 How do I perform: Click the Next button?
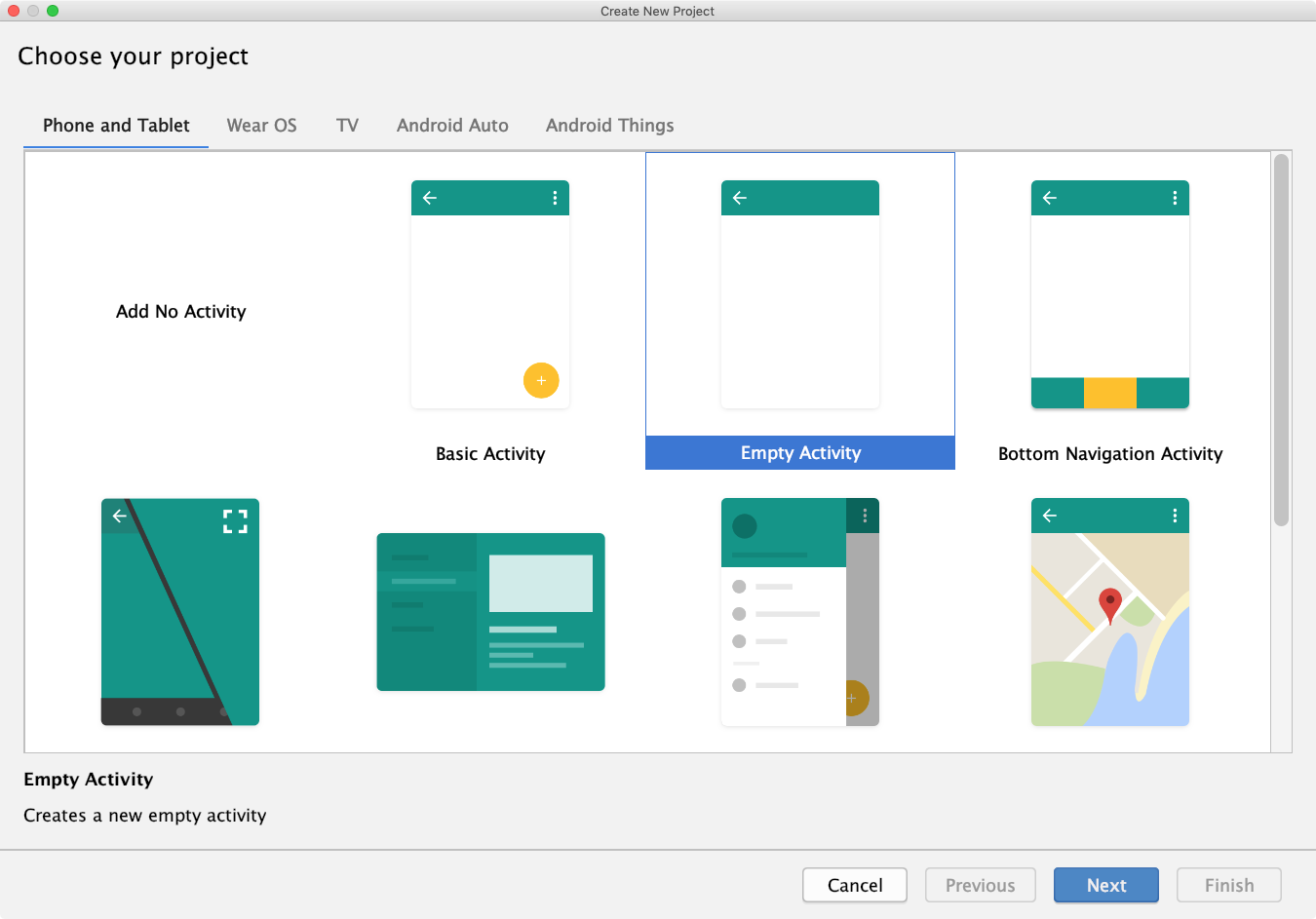1105,885
